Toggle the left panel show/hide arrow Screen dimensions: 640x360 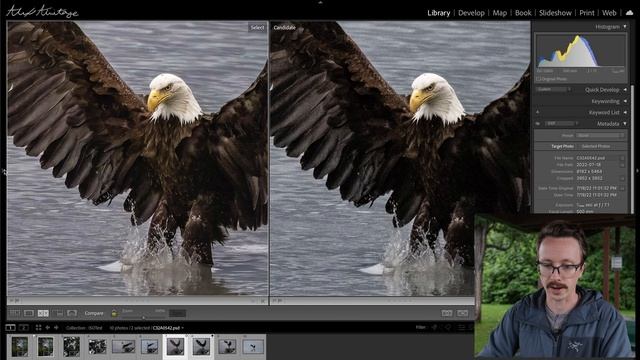tap(4, 171)
